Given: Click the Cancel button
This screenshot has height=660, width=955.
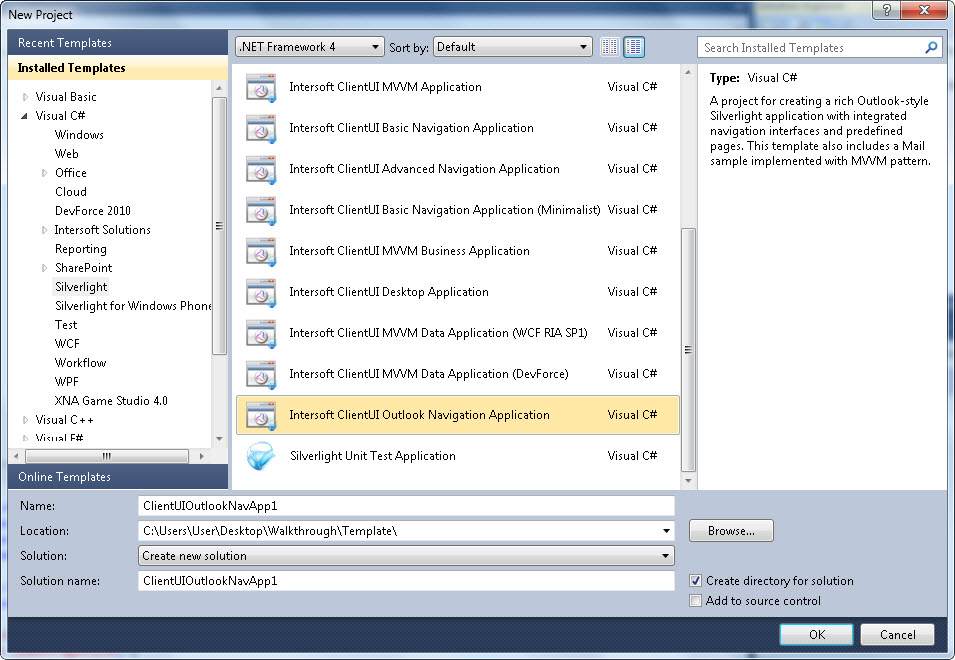Looking at the screenshot, I should tap(897, 634).
